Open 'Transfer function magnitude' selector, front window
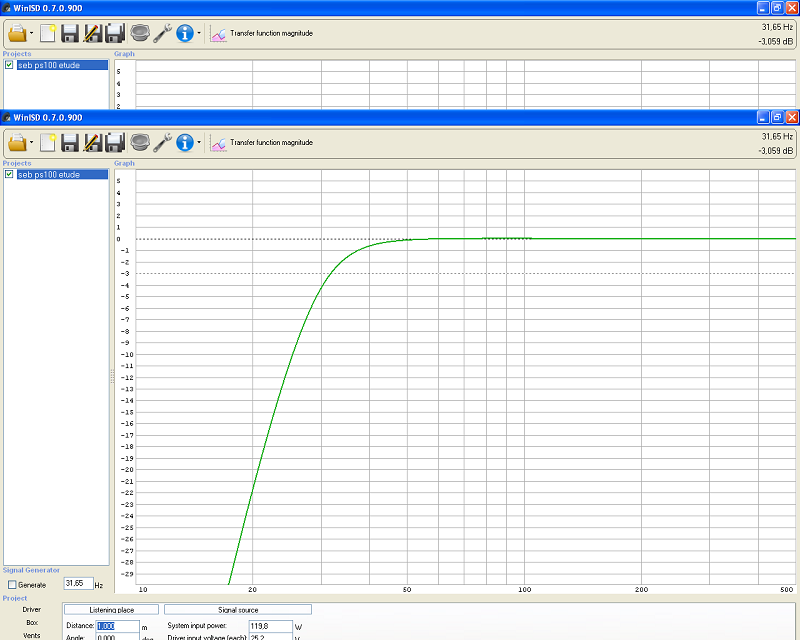 [x=271, y=142]
